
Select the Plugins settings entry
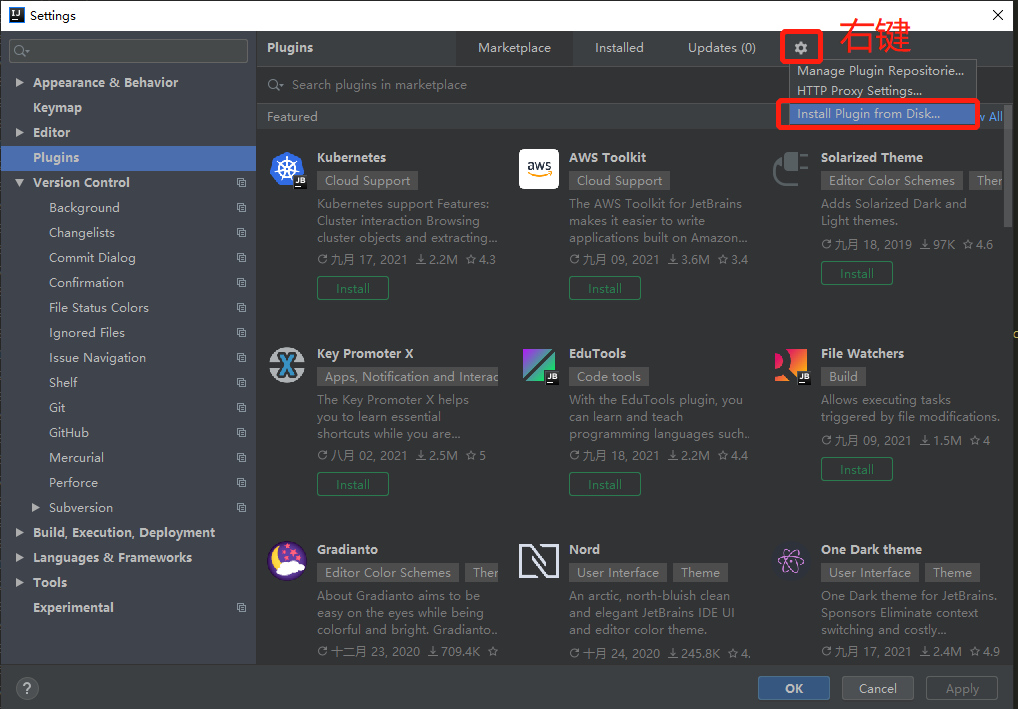pos(129,158)
